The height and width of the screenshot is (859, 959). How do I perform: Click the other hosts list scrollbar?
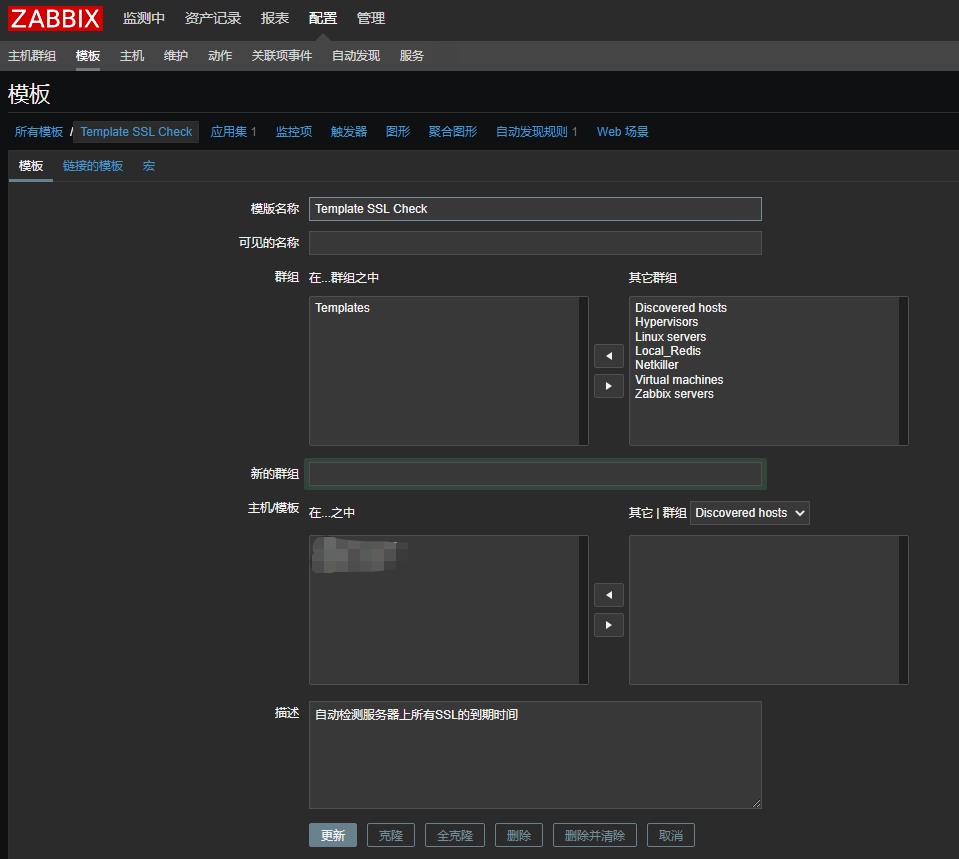click(x=903, y=610)
